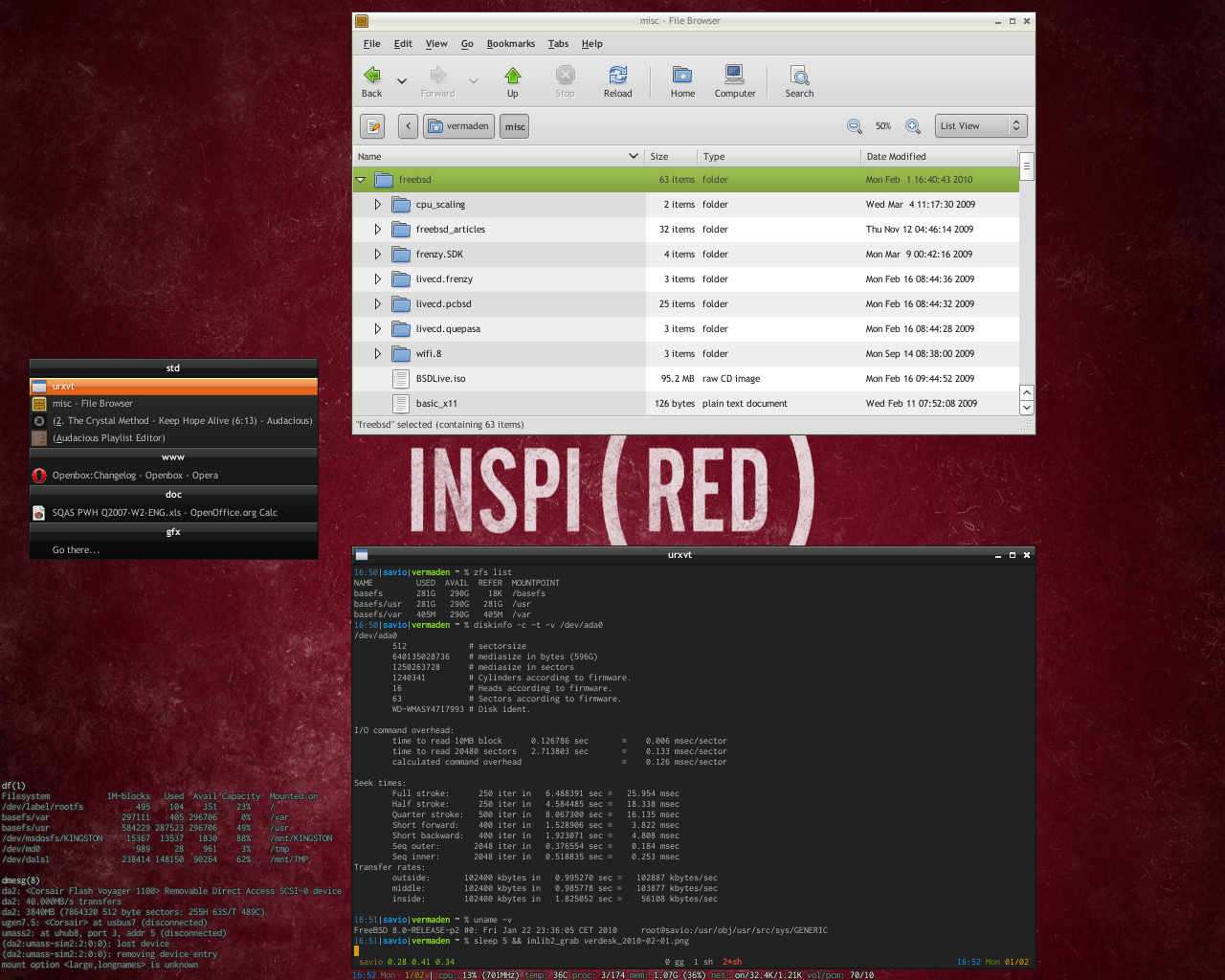Switch to Audacious Crystal Method entry
Screen dimensions: 1225x980
tap(173, 421)
